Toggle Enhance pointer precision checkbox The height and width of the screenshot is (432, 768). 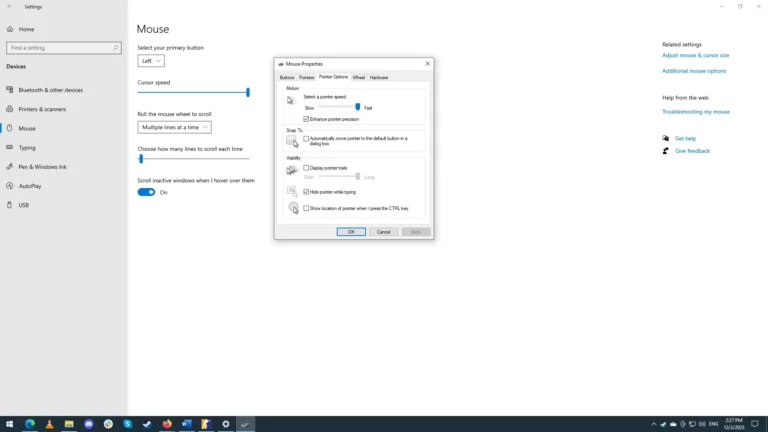pos(306,119)
